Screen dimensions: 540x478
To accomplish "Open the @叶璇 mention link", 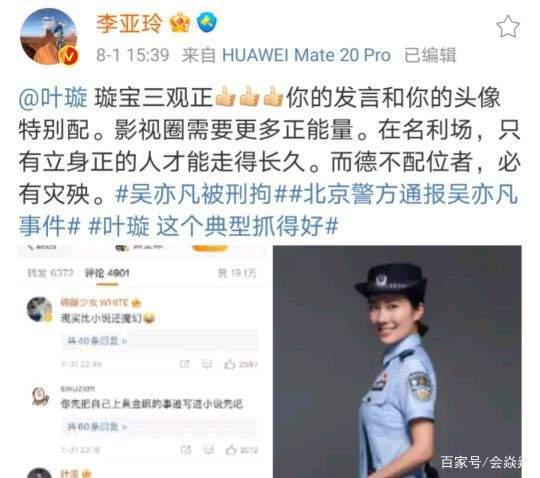I will 53,98.
